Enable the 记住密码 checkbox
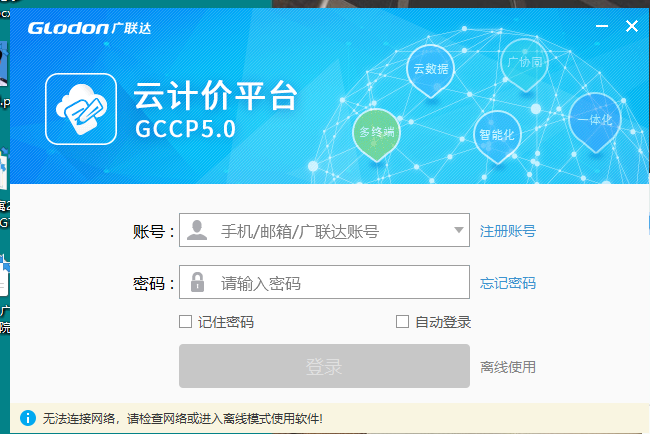Viewport: 650px width, 434px height. click(185, 321)
